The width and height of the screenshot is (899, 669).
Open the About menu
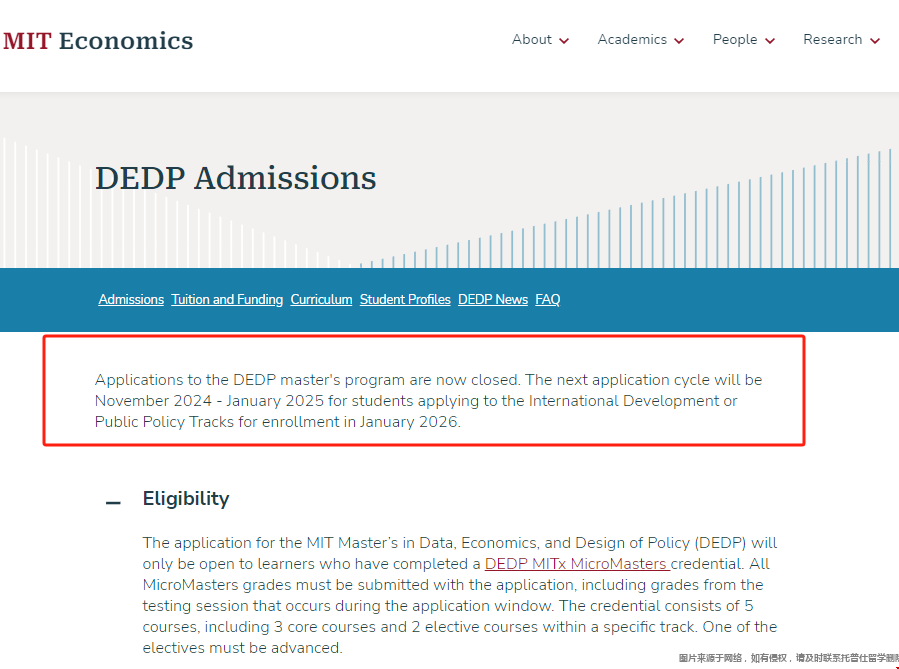531,40
